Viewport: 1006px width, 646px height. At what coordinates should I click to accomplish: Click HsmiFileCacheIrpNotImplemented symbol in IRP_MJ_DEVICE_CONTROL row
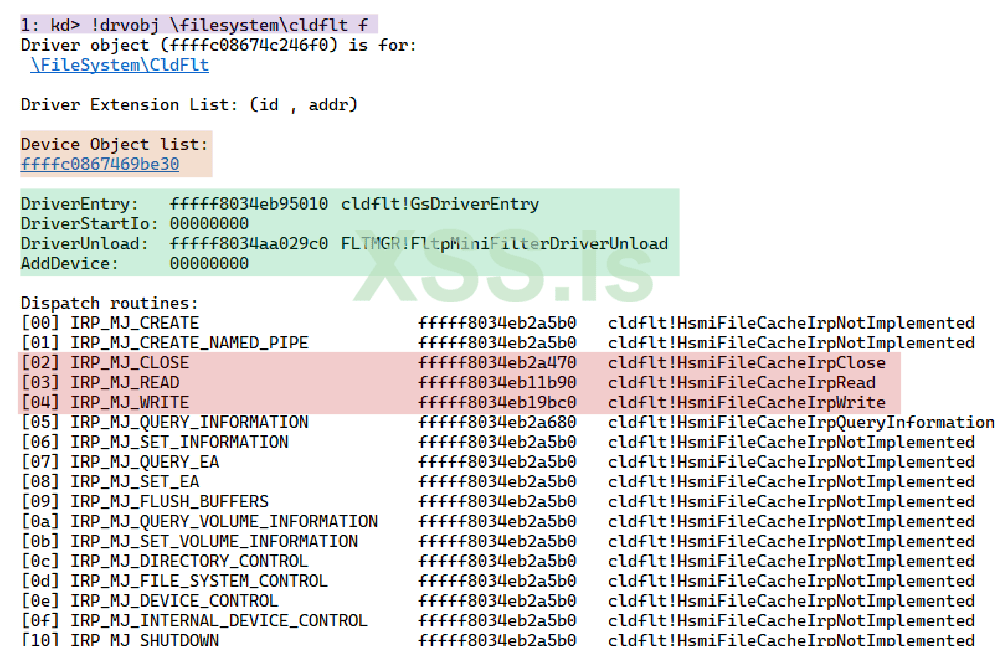click(792, 601)
